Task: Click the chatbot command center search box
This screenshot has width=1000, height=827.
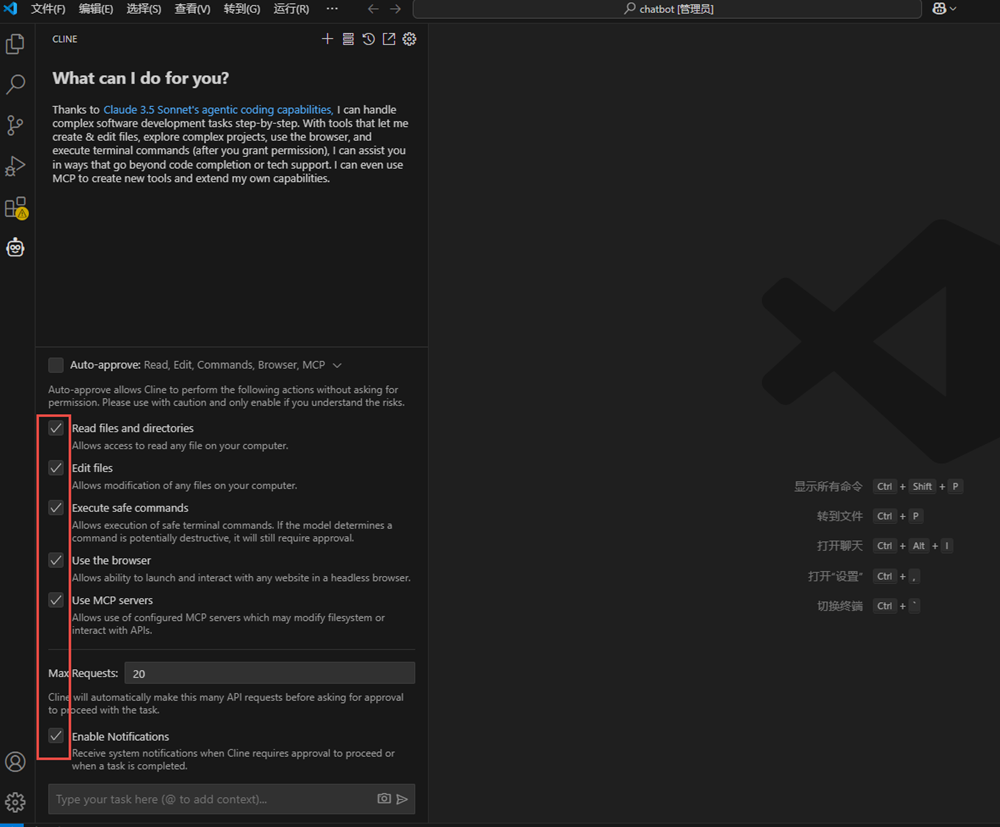Action: pos(667,9)
